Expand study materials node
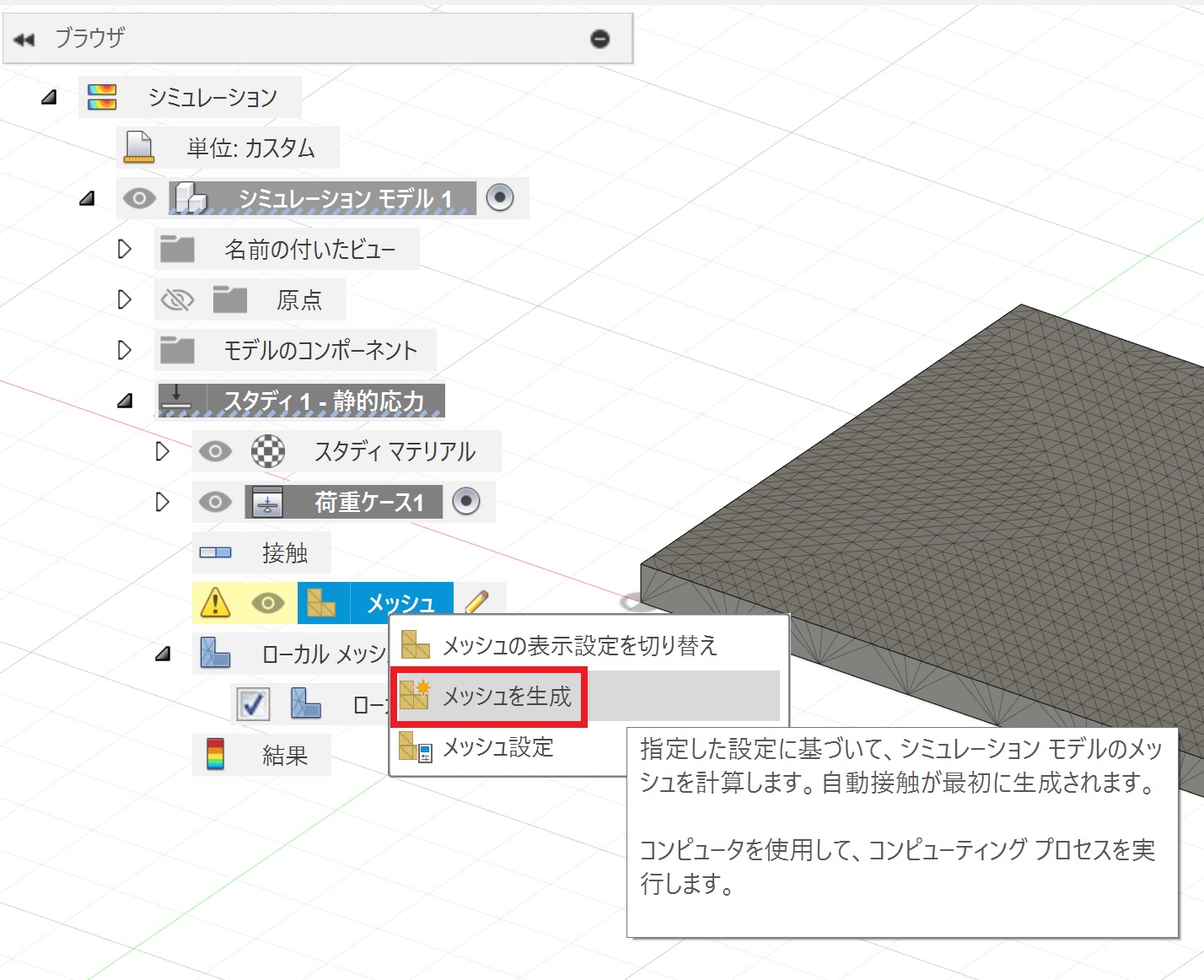1204x980 pixels. point(163,451)
